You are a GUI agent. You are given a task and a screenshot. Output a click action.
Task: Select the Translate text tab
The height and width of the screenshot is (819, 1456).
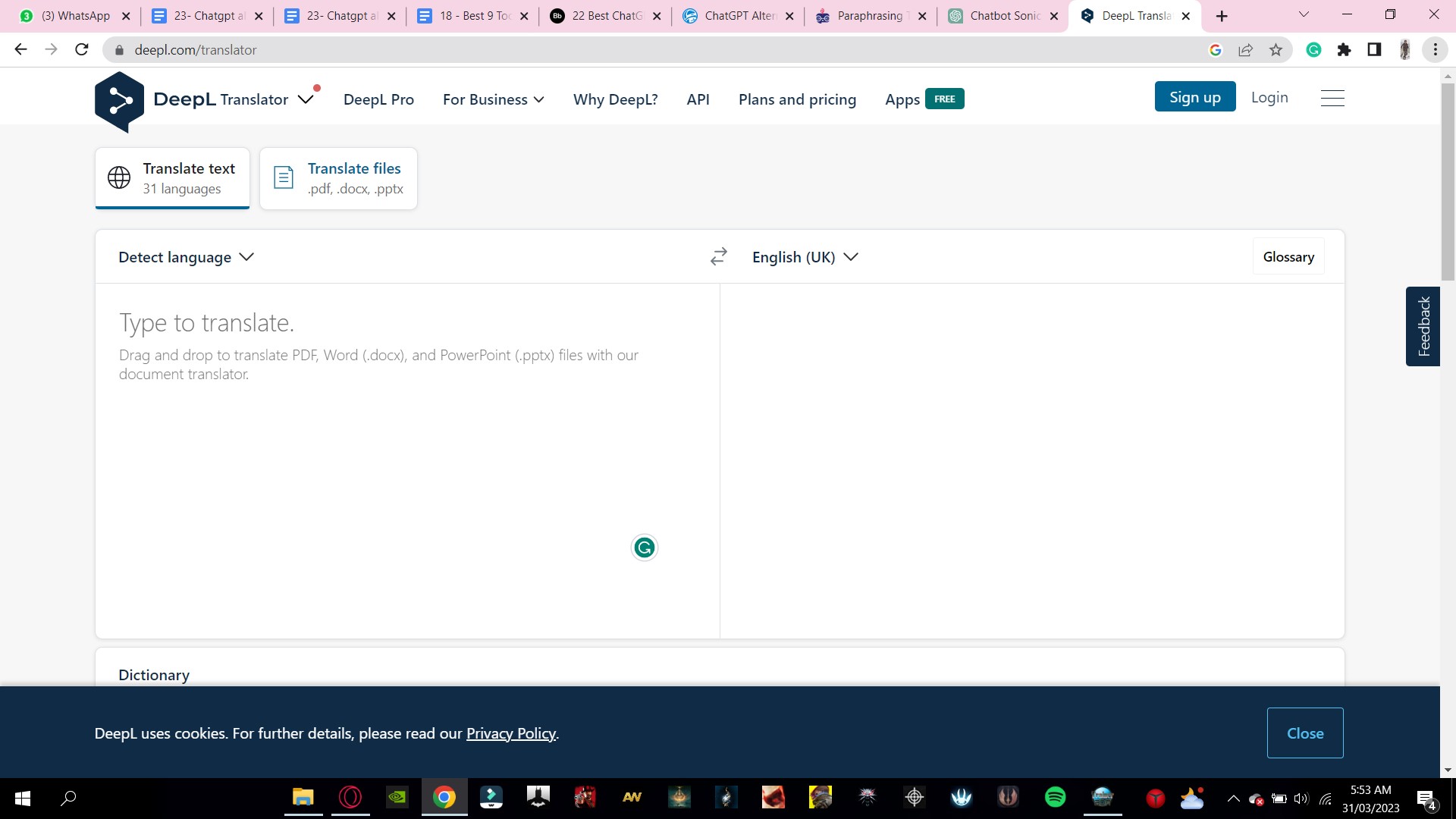tap(172, 178)
